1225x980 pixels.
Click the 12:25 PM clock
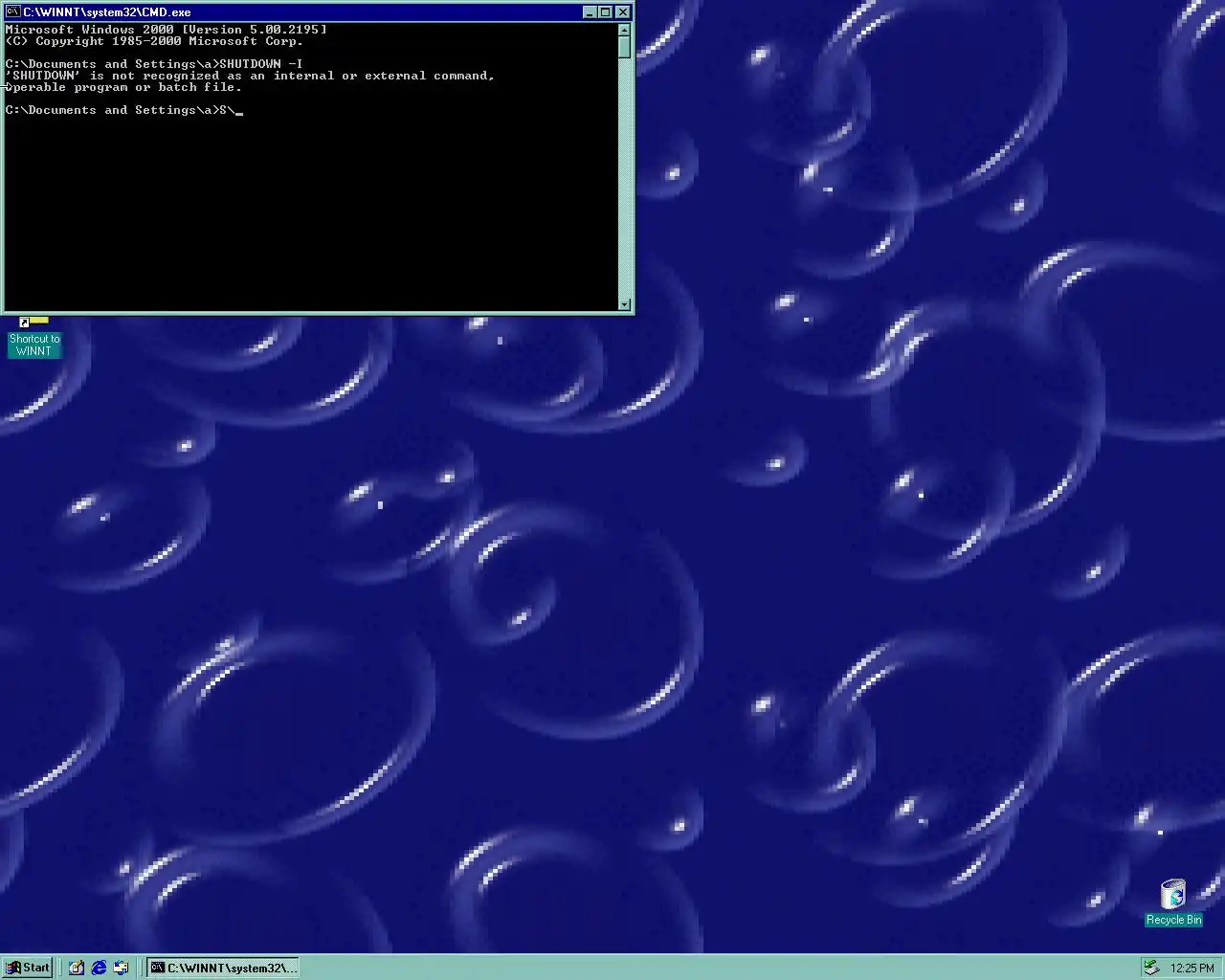pyautogui.click(x=1192, y=969)
